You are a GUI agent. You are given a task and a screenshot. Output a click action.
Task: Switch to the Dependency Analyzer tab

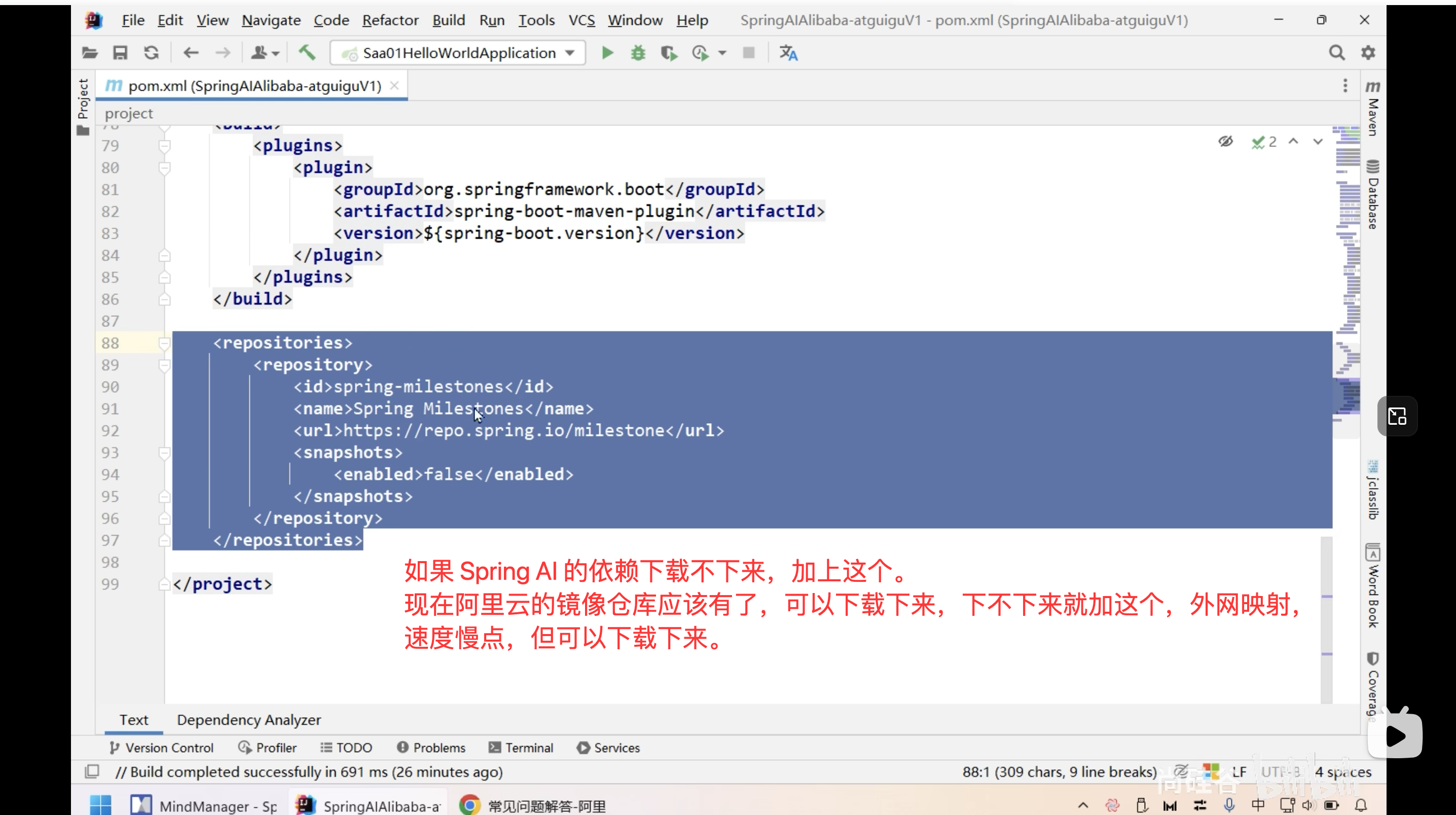249,720
